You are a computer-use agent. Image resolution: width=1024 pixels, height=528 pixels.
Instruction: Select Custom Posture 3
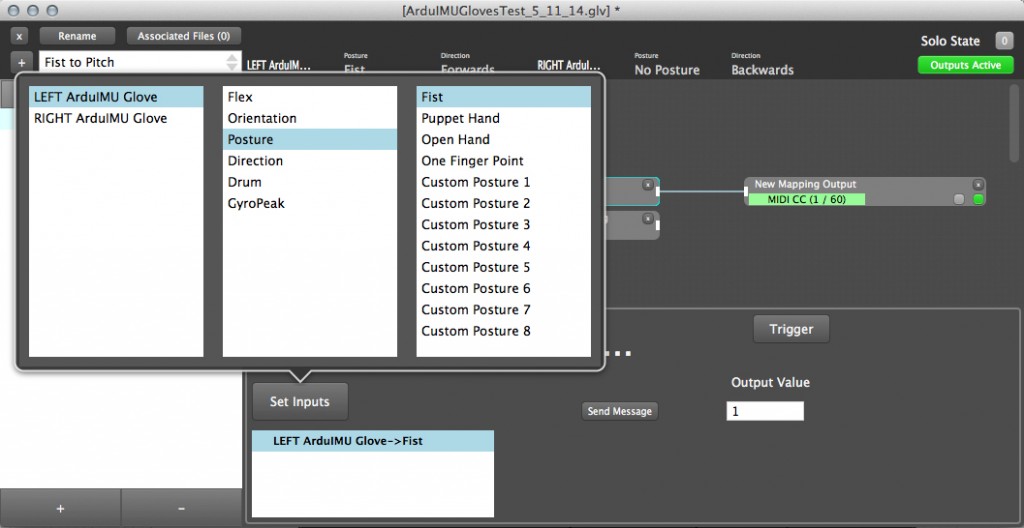[x=504, y=224]
